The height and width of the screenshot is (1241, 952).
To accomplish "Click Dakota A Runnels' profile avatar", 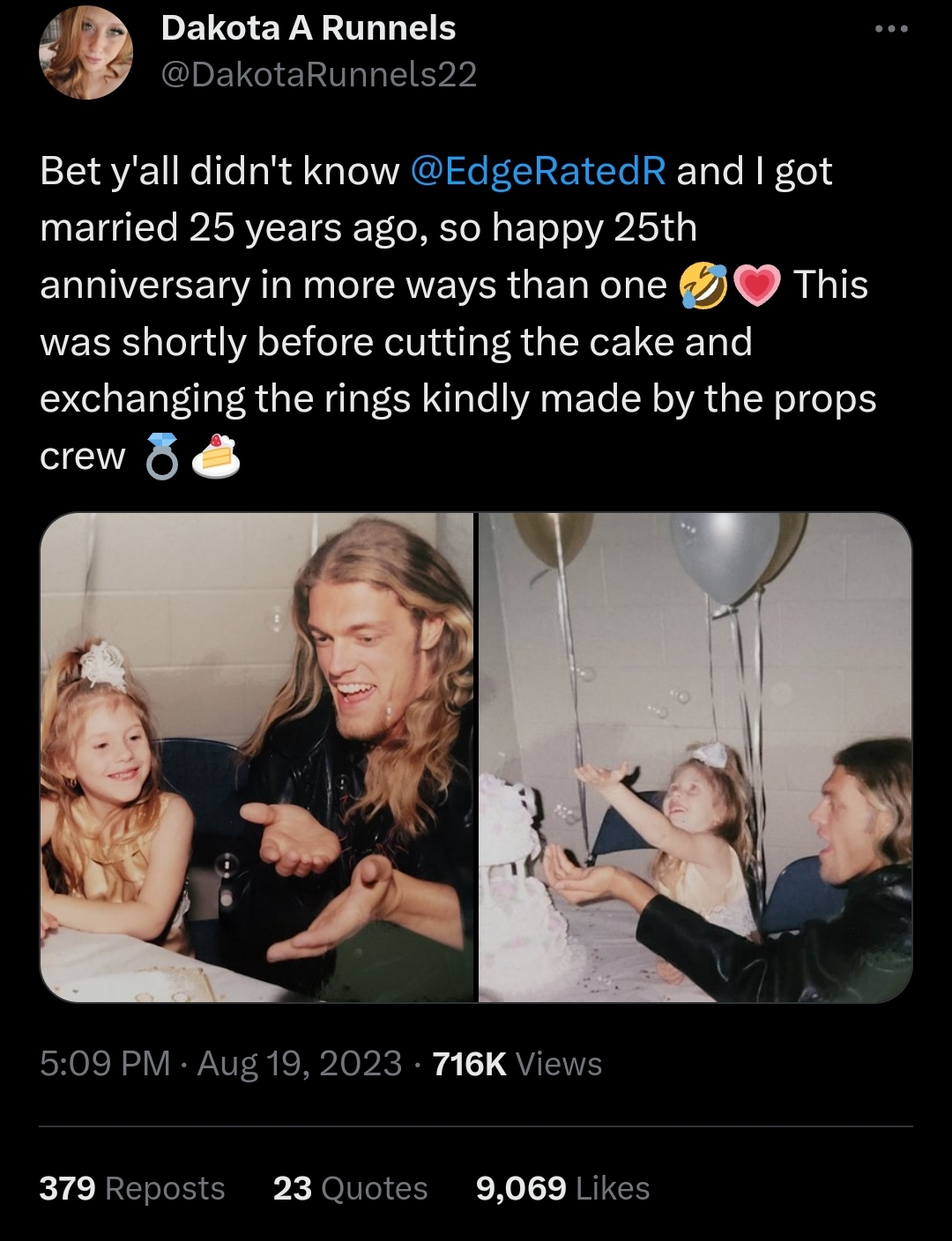I will (86, 56).
